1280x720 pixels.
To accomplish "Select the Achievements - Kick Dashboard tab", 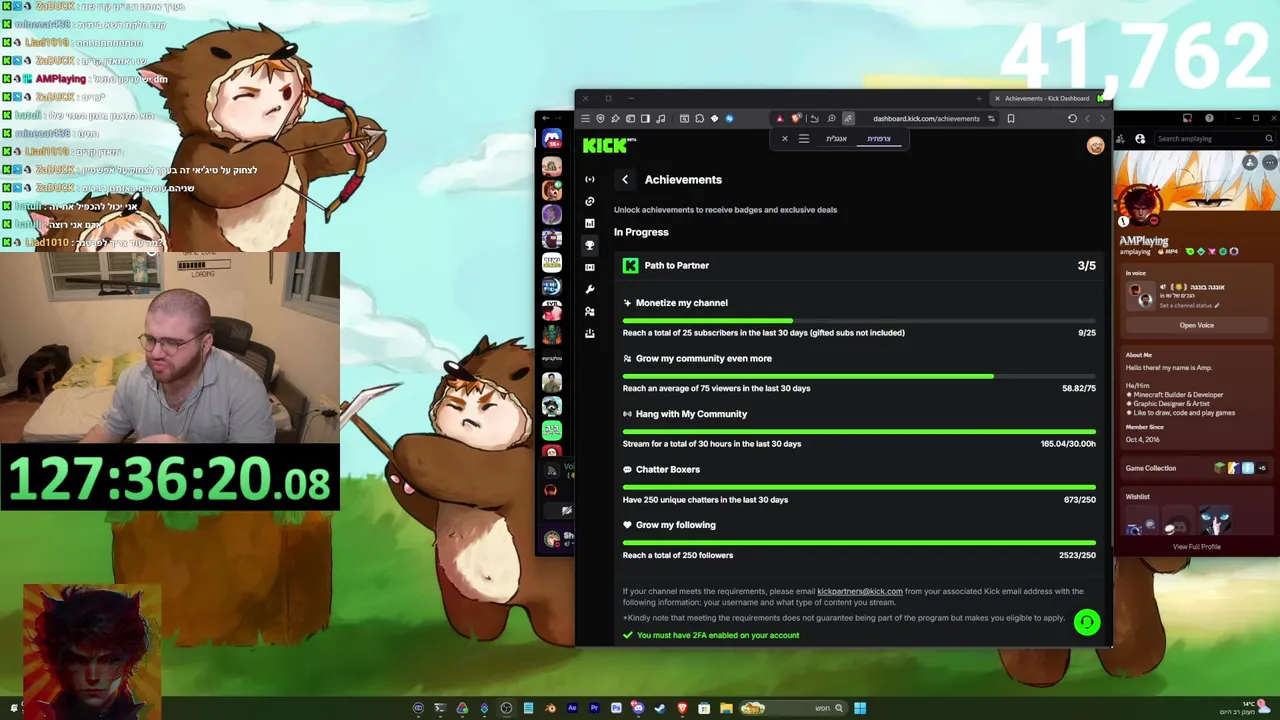I will pyautogui.click(x=1047, y=98).
